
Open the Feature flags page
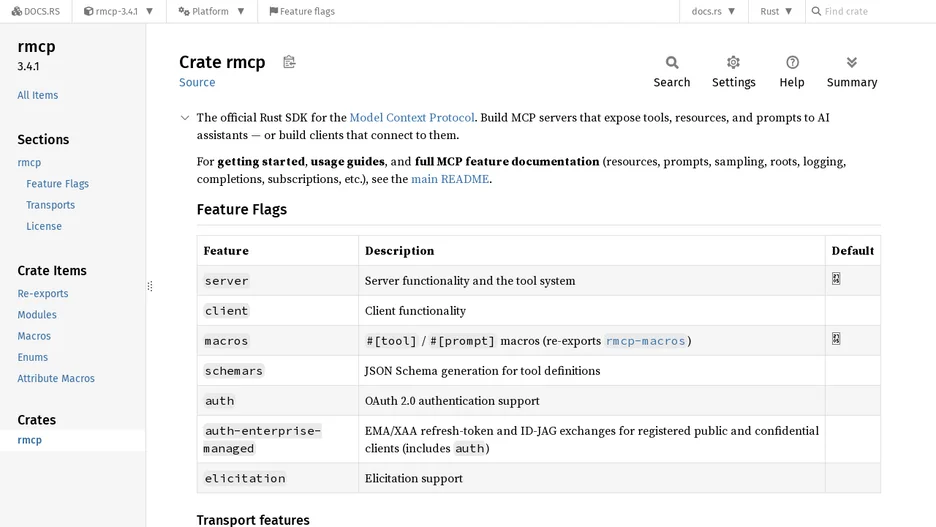[302, 11]
